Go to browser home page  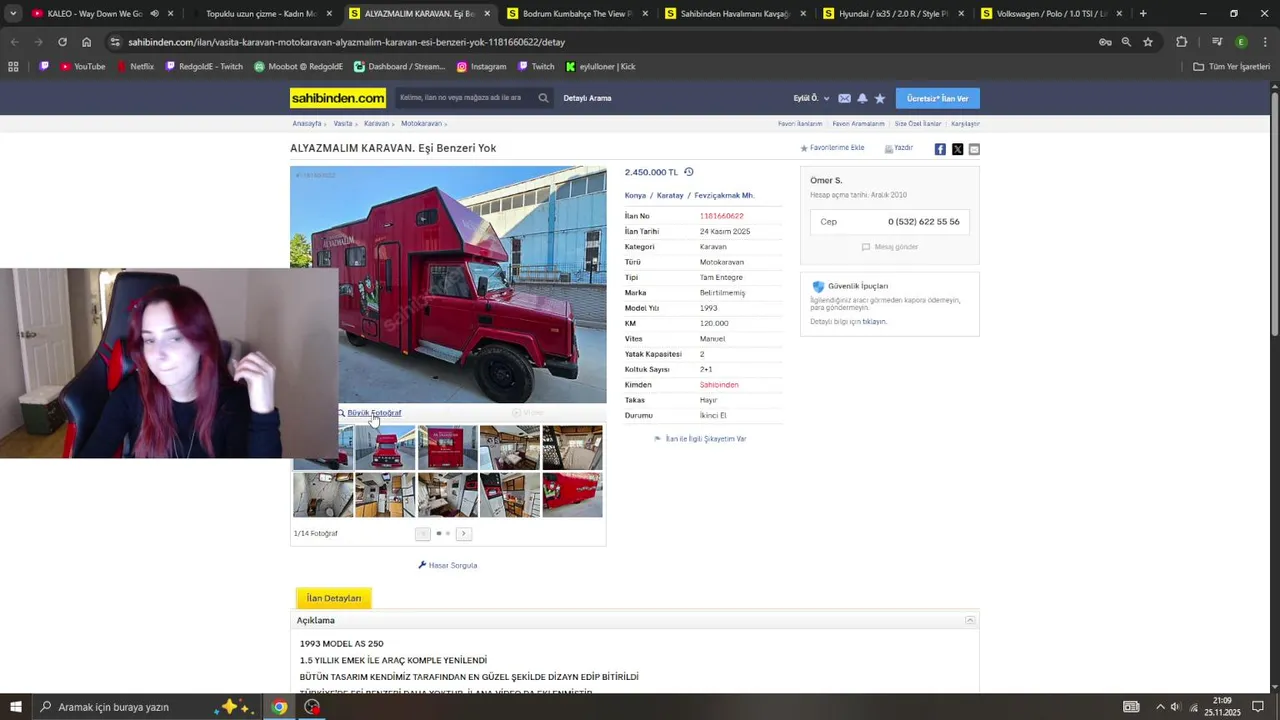tap(86, 42)
